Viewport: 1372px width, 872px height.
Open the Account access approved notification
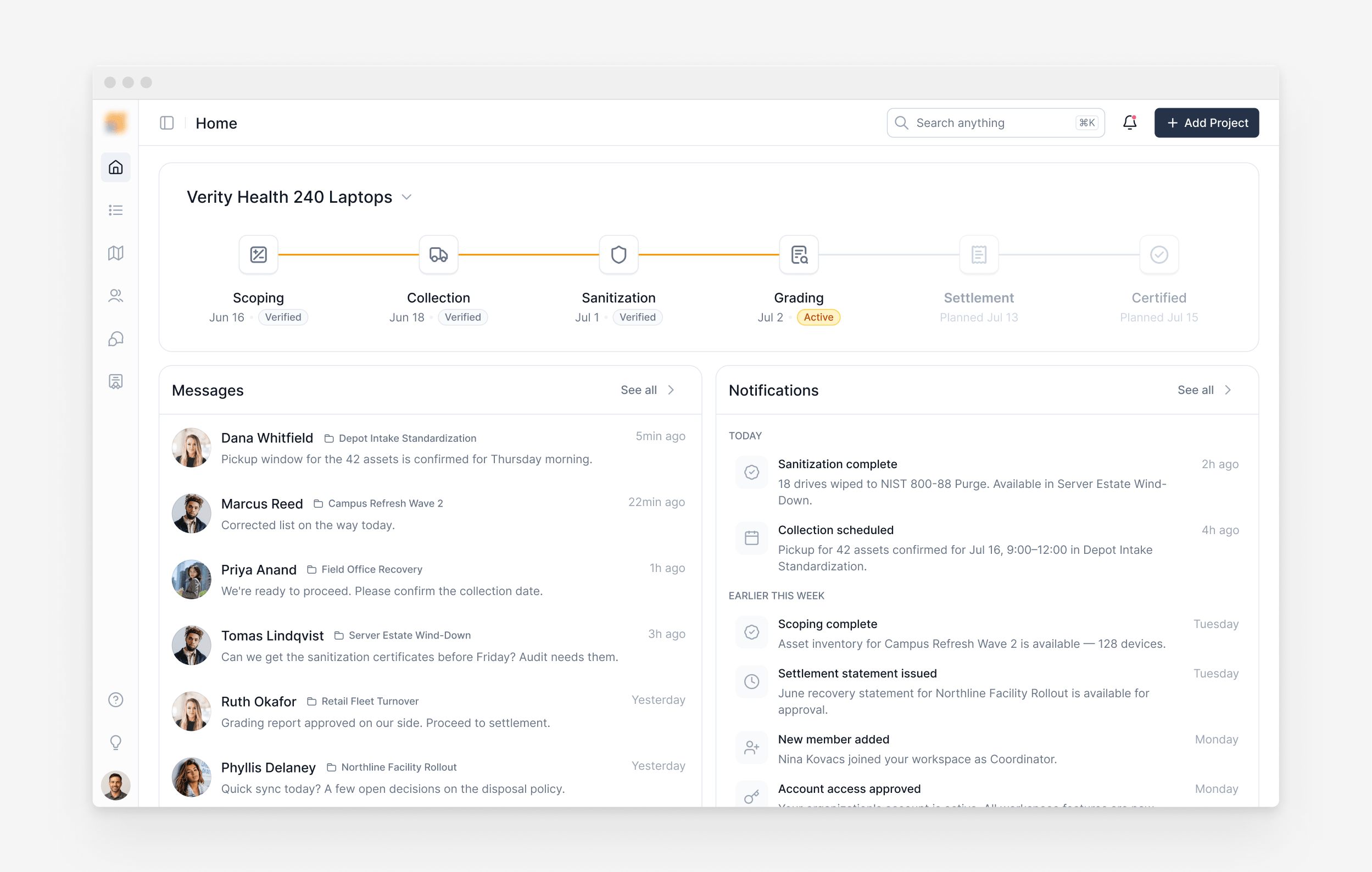(x=987, y=793)
